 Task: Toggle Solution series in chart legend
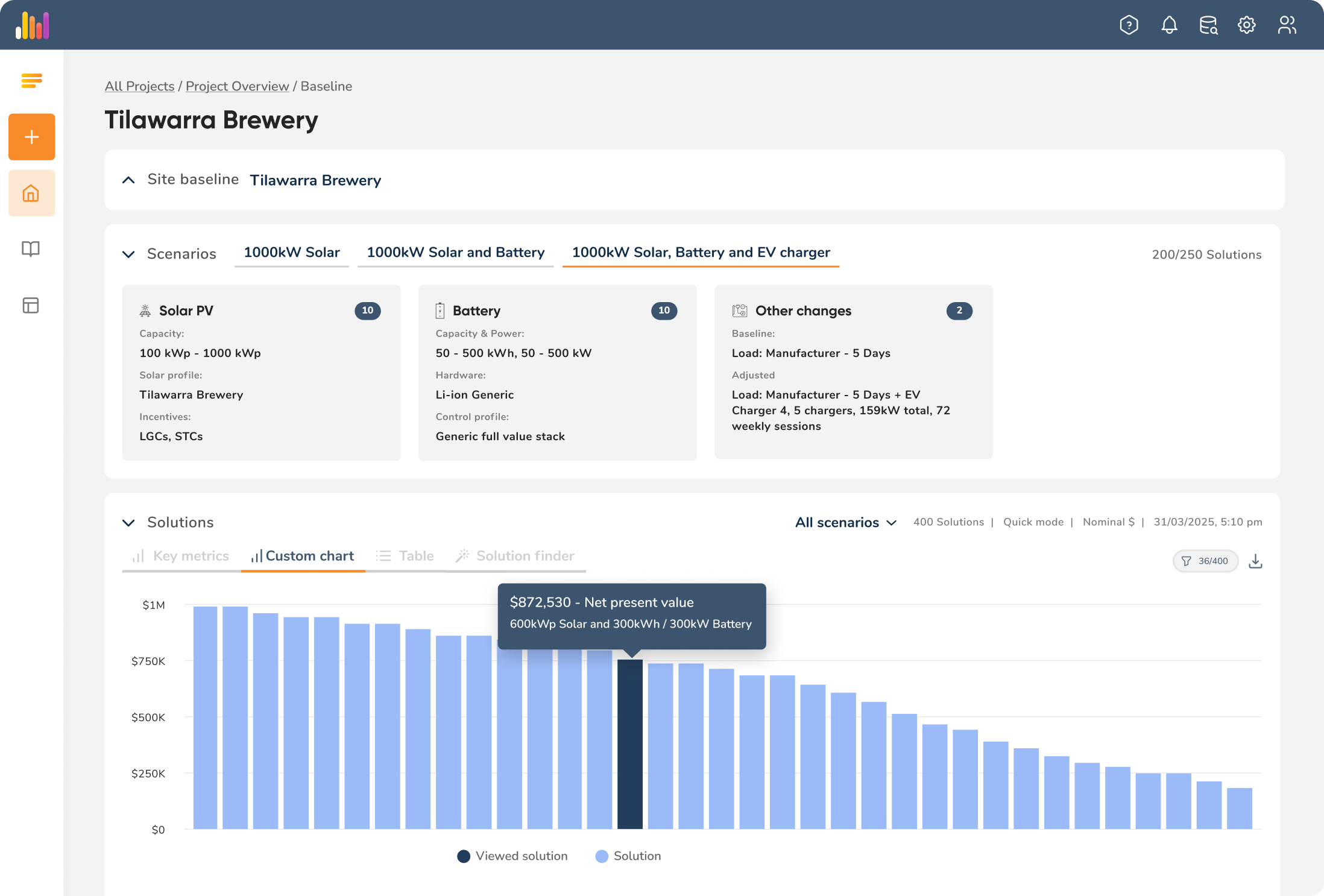tap(628, 856)
